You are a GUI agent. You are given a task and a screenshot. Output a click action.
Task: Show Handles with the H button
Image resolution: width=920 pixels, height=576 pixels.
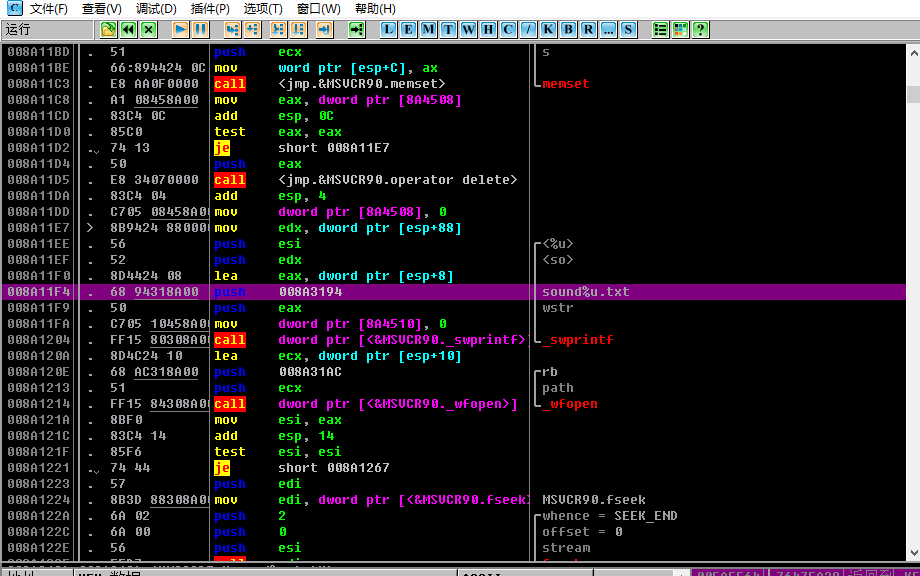coord(488,29)
